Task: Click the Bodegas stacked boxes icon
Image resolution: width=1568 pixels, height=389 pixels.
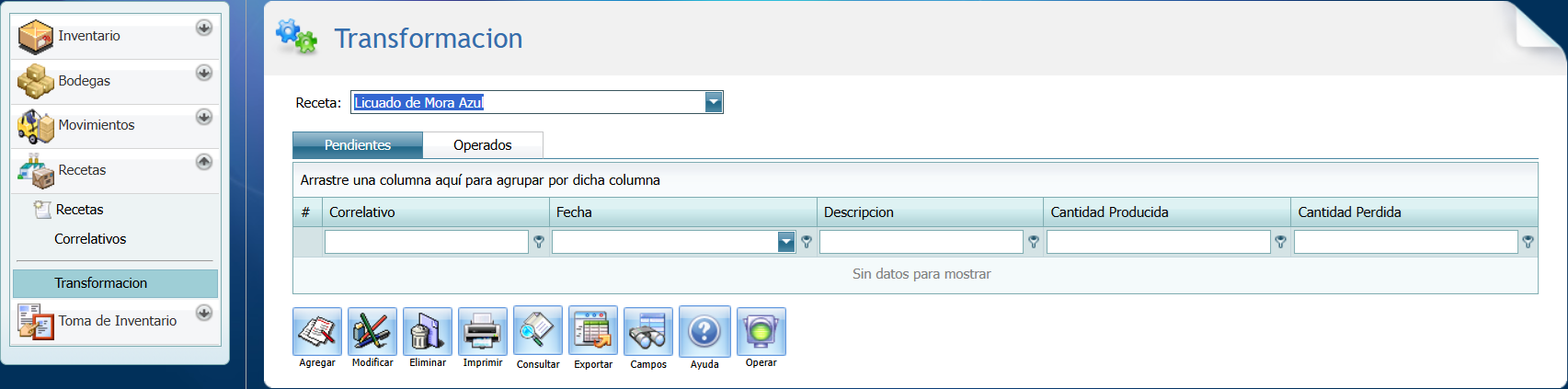Action: 36,81
